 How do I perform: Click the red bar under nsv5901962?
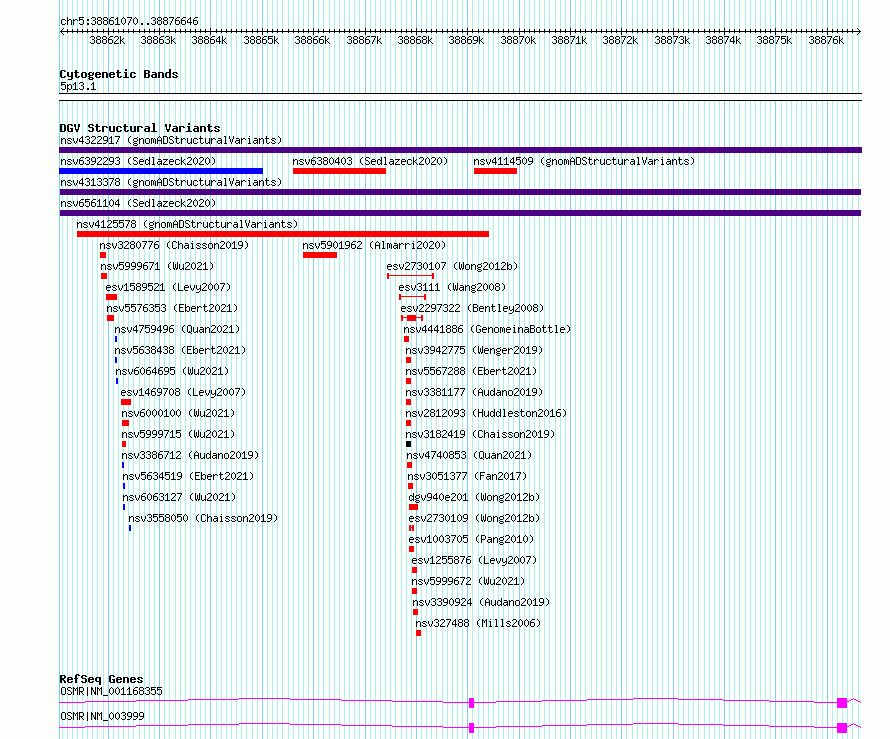(x=320, y=255)
